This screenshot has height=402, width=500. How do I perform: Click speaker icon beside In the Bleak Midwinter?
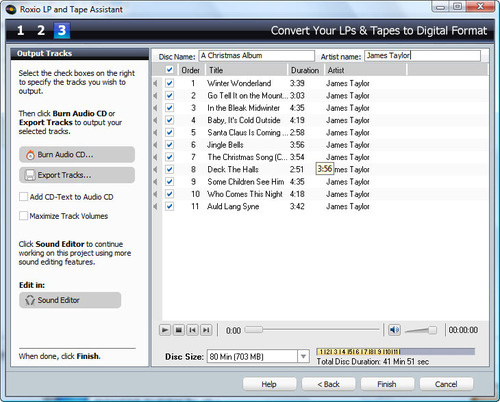click(x=156, y=108)
